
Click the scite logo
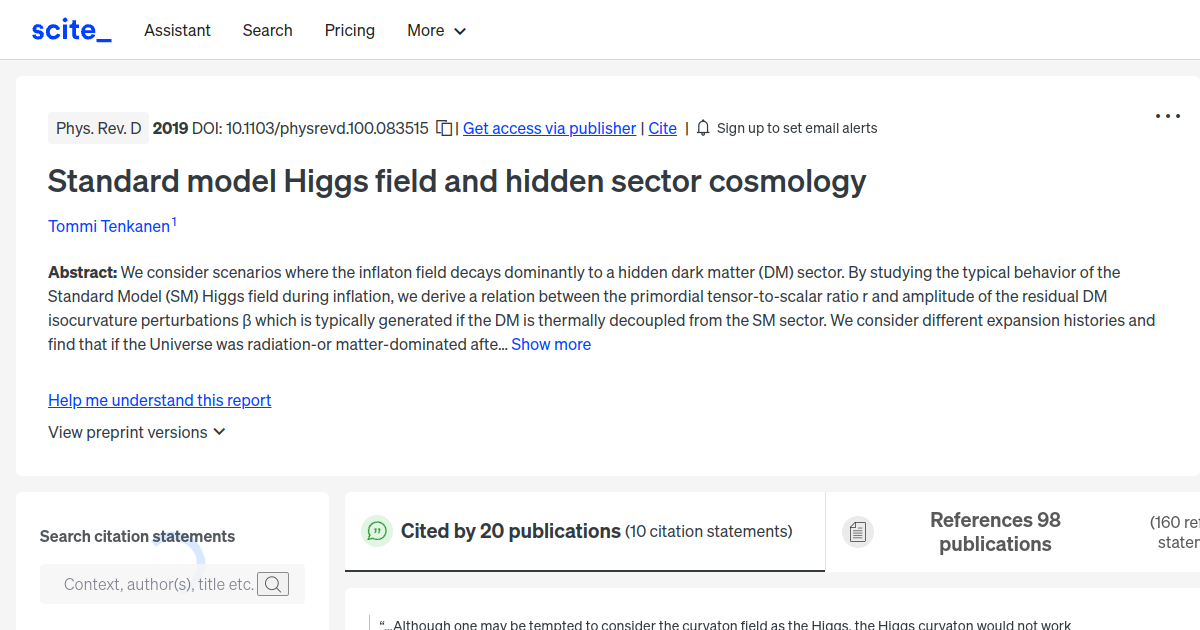click(70, 29)
